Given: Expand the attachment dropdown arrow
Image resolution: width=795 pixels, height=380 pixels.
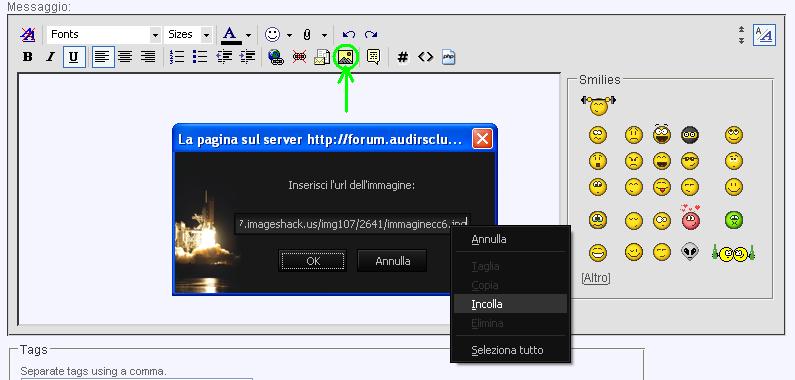Looking at the screenshot, I should point(324,35).
